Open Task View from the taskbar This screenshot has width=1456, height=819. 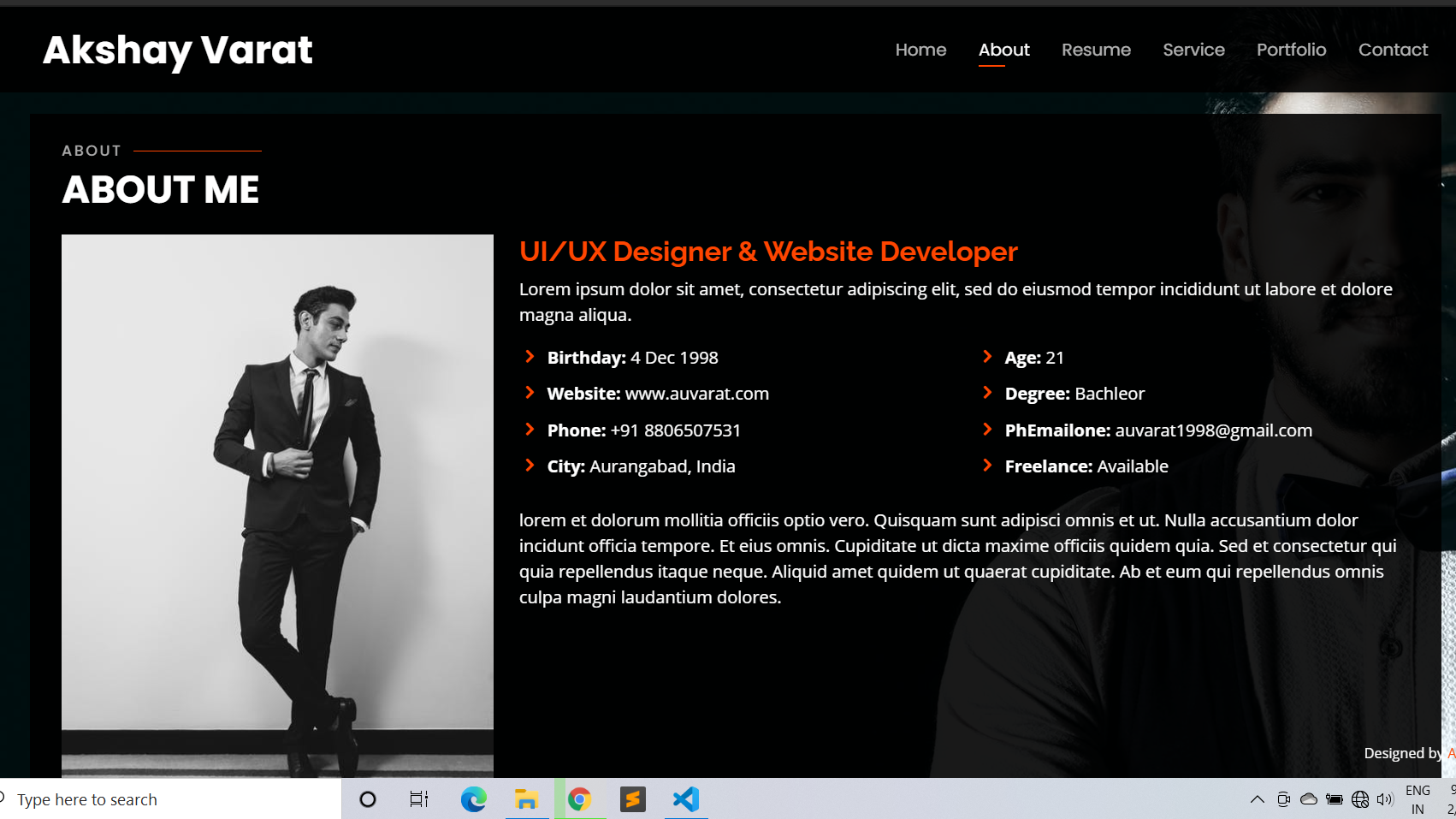418,799
